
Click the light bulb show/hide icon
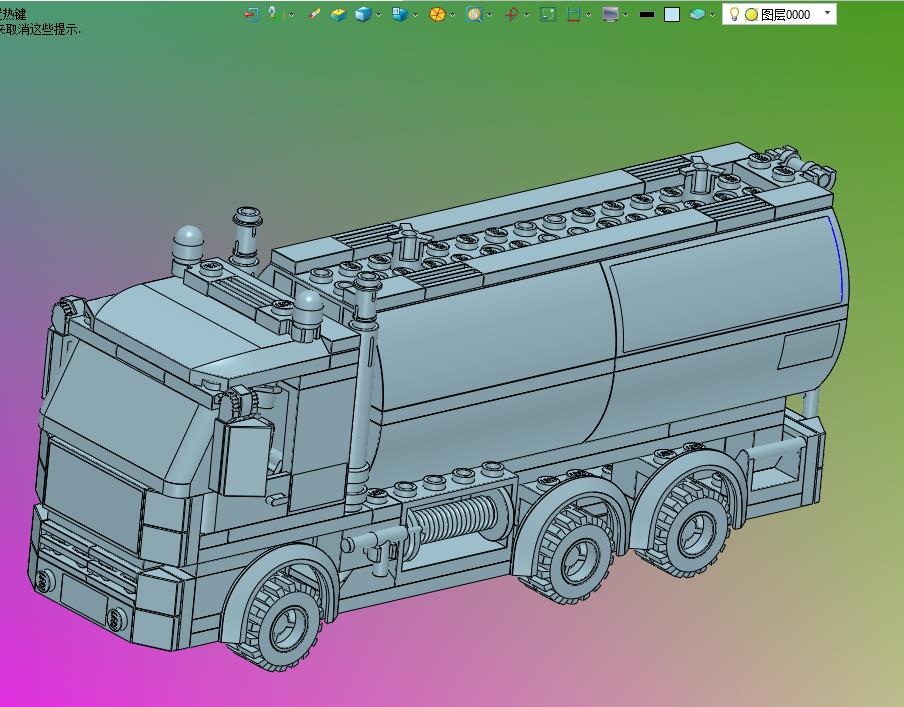[273, 14]
